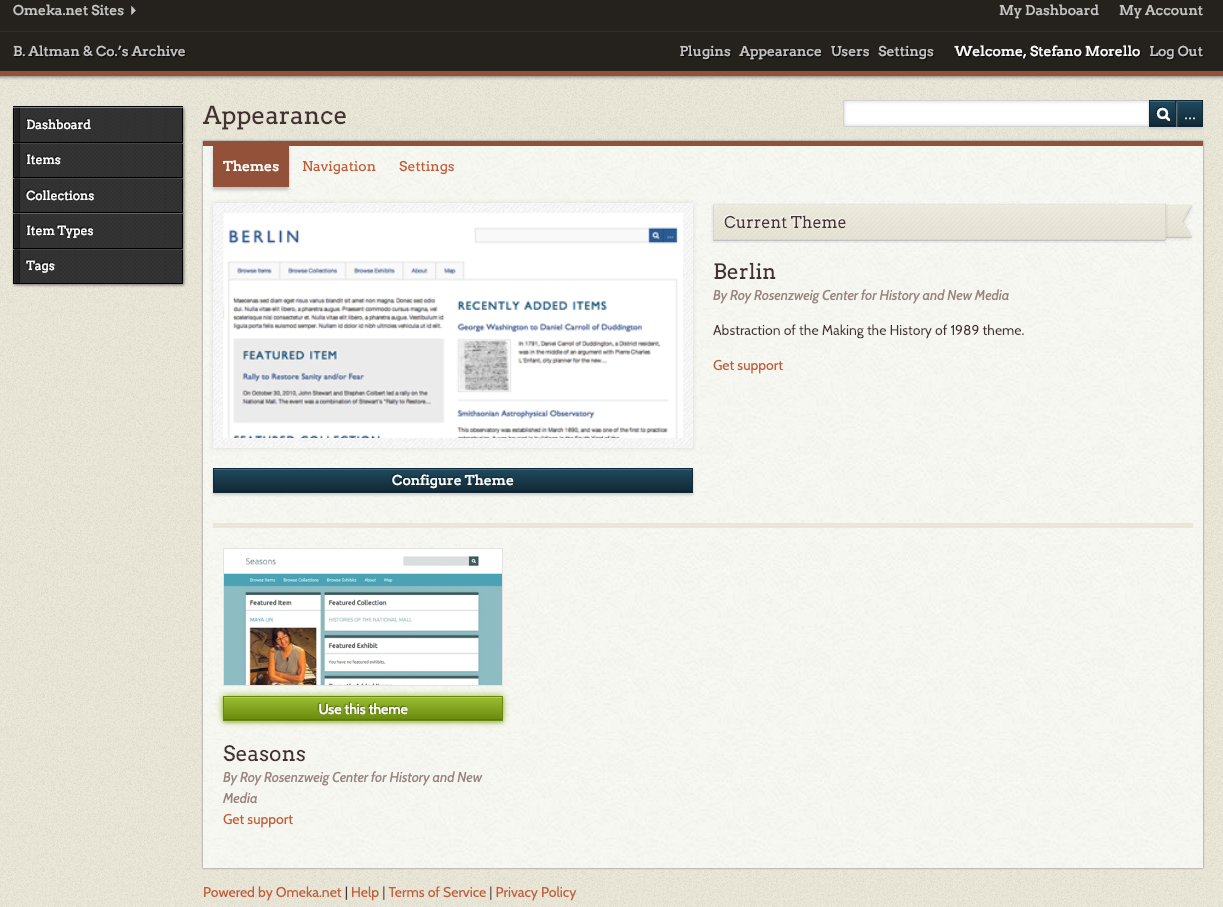This screenshot has height=907, width=1223.
Task: Click the search magnifier icon button
Action: tap(1162, 114)
